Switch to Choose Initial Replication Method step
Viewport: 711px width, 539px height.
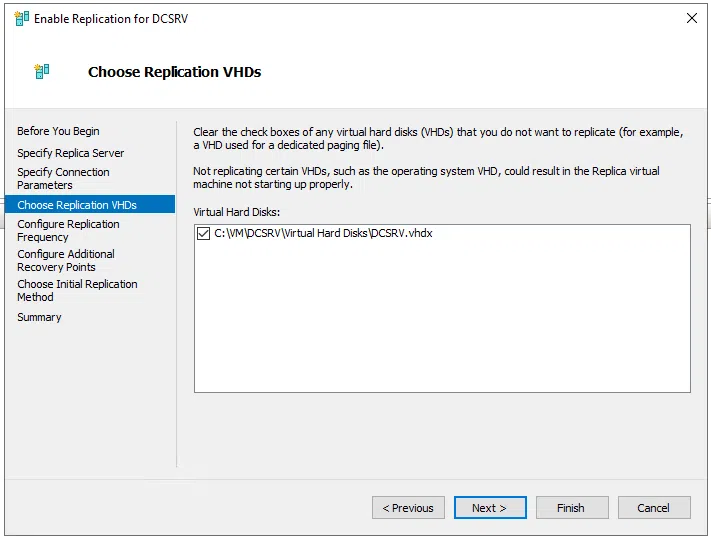[77, 290]
